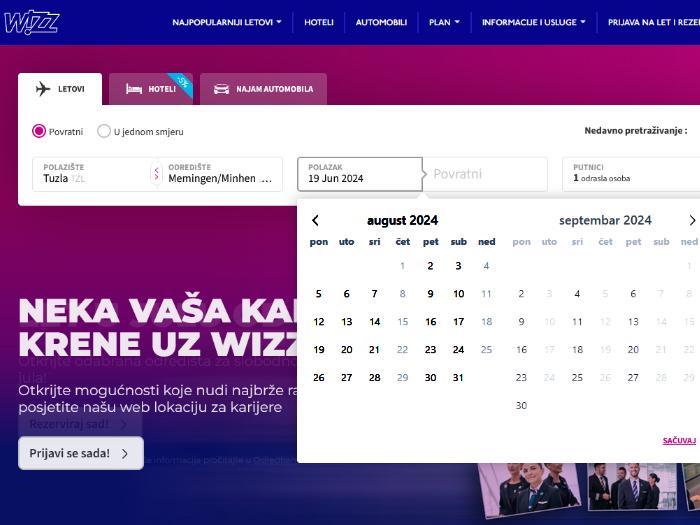
Task: Open the Putnici passengers selector
Action: 631,174
